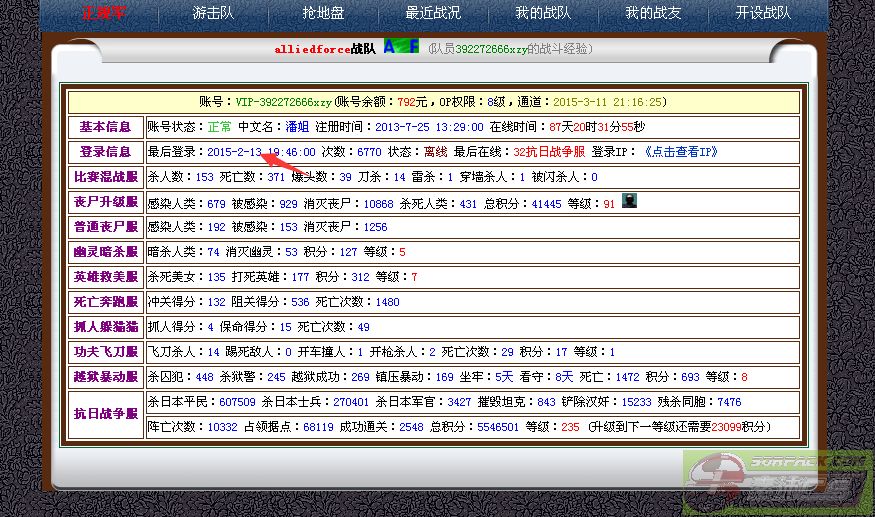Click the 抗日战争服 server label

click(x=105, y=414)
